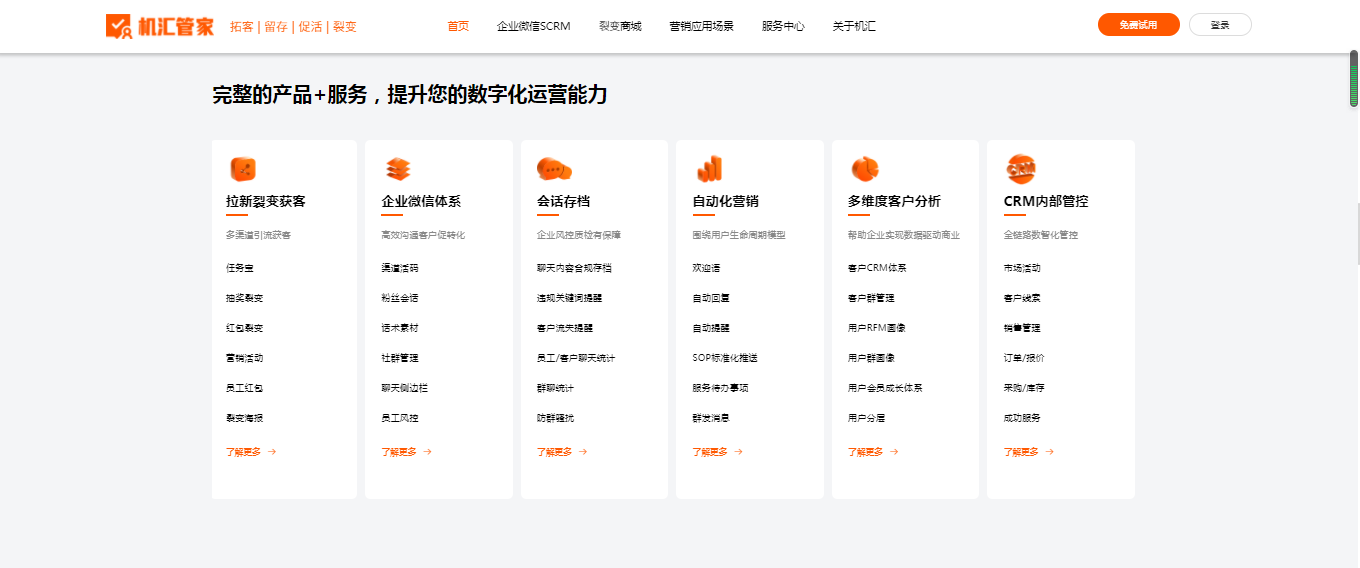Go to 裂变商城 in navigation
This screenshot has height=568, width=1360.
click(x=620, y=26)
